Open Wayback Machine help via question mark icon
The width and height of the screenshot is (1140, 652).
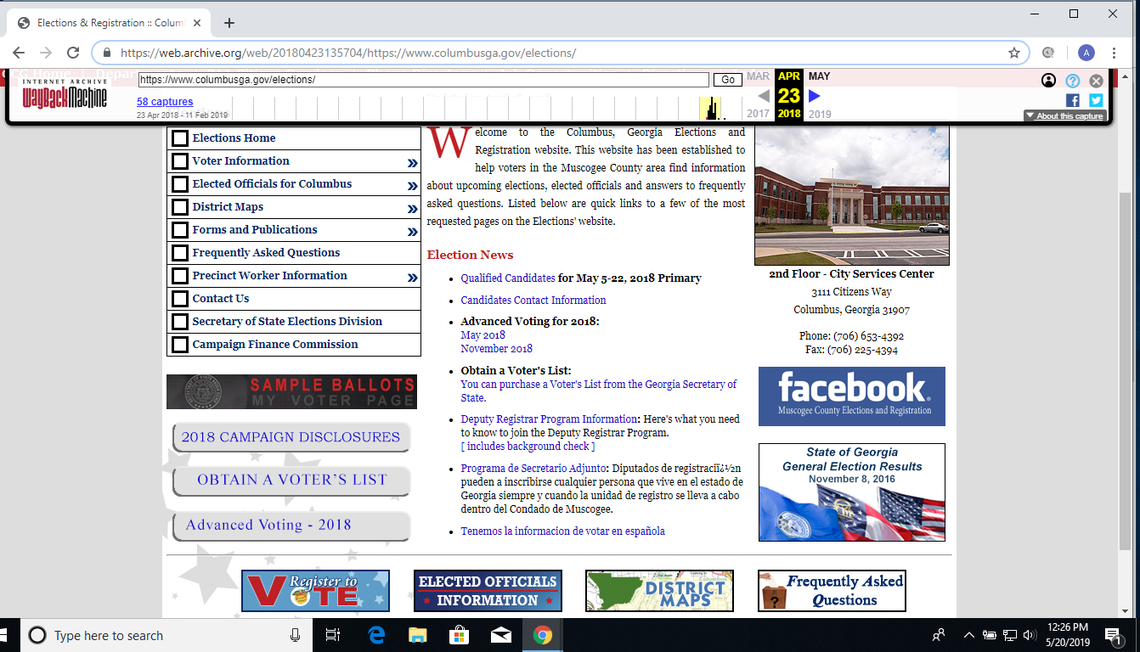[x=1073, y=80]
